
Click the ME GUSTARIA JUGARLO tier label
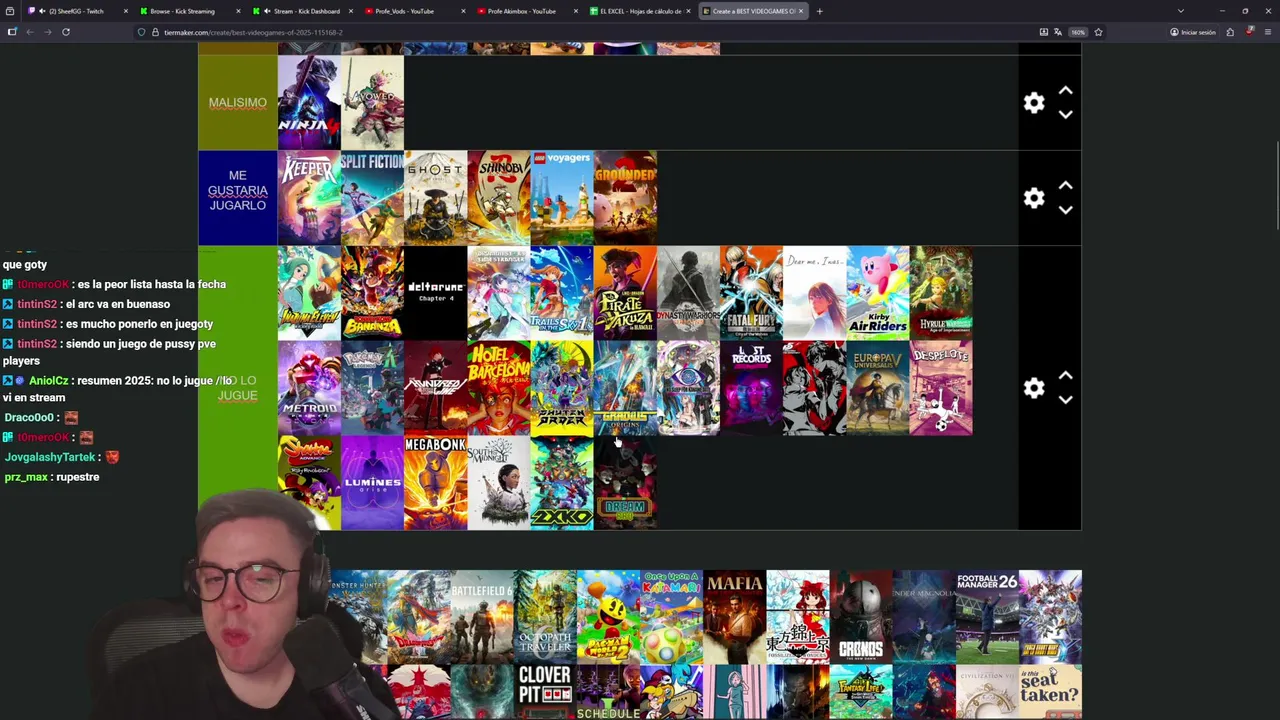point(238,198)
